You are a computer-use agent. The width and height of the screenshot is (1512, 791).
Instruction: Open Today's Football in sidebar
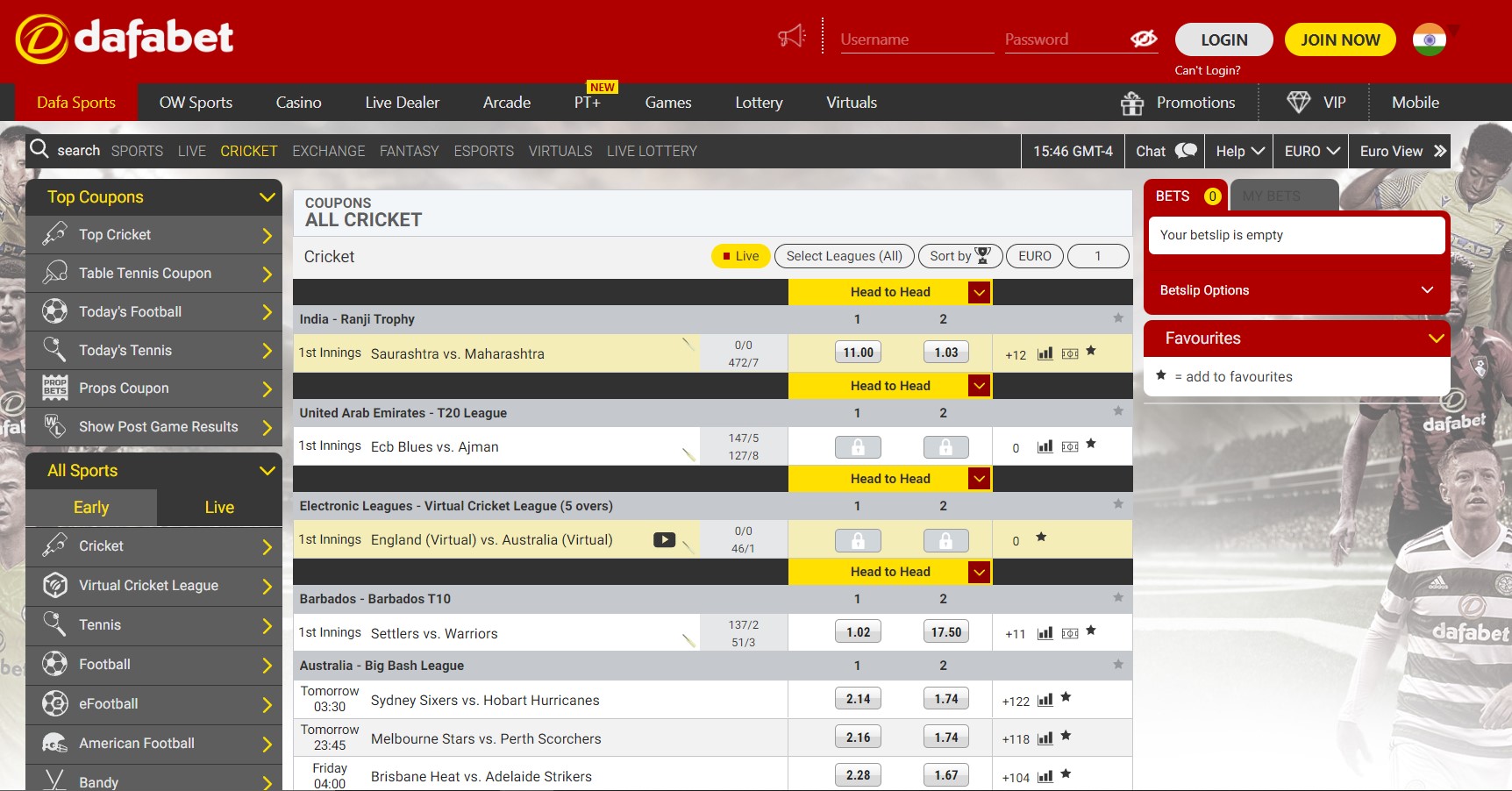pos(154,311)
